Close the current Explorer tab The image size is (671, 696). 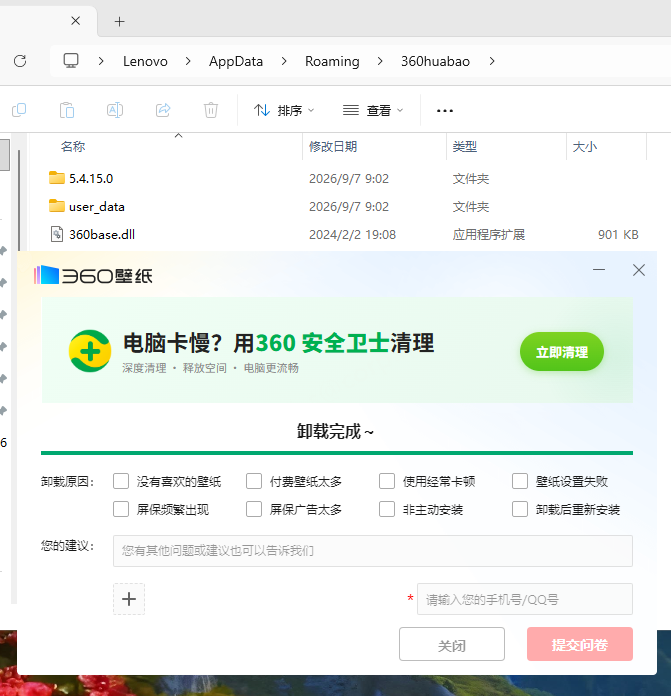coord(75,21)
